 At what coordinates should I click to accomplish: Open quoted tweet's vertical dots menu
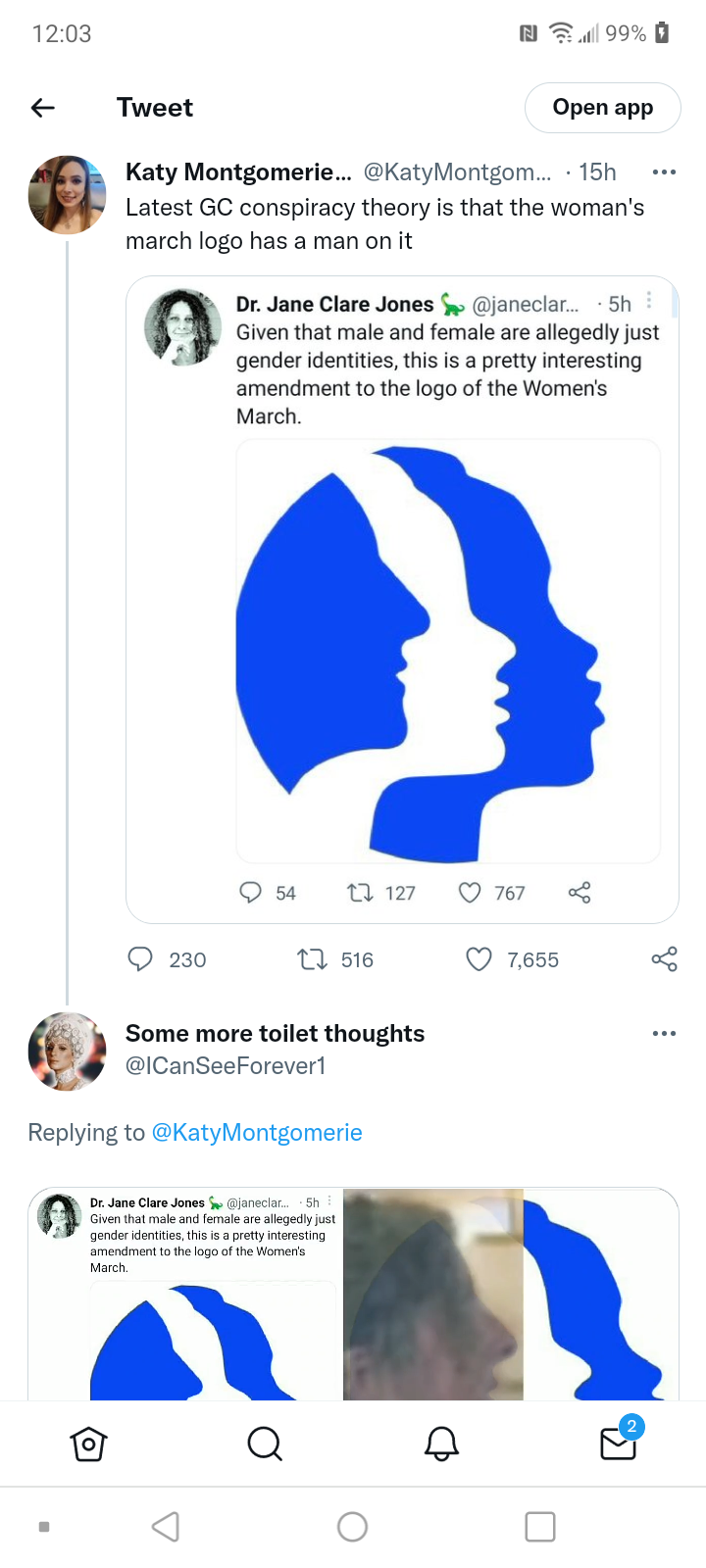pyautogui.click(x=649, y=302)
